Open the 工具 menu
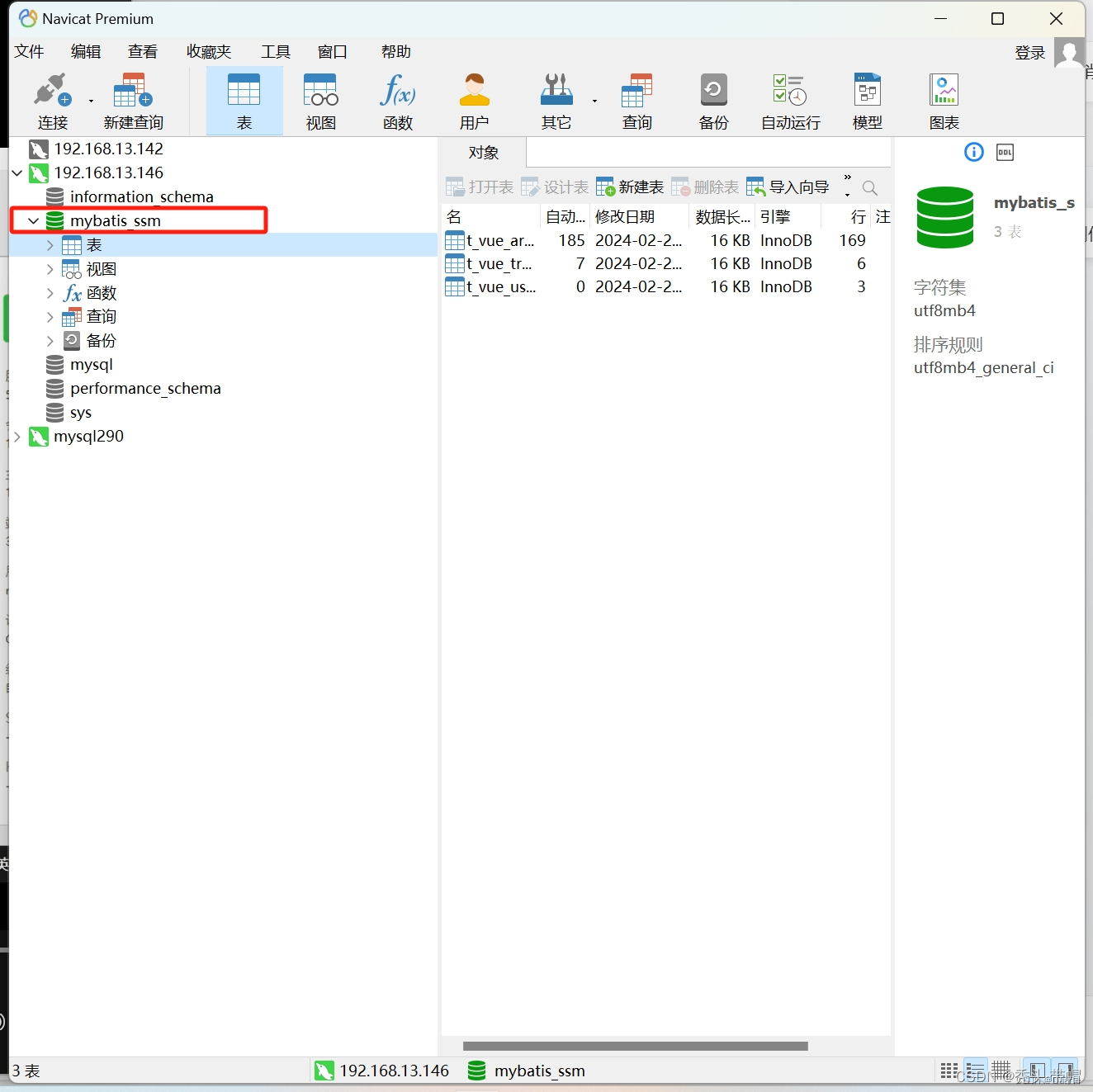The width and height of the screenshot is (1093, 1092). [276, 52]
